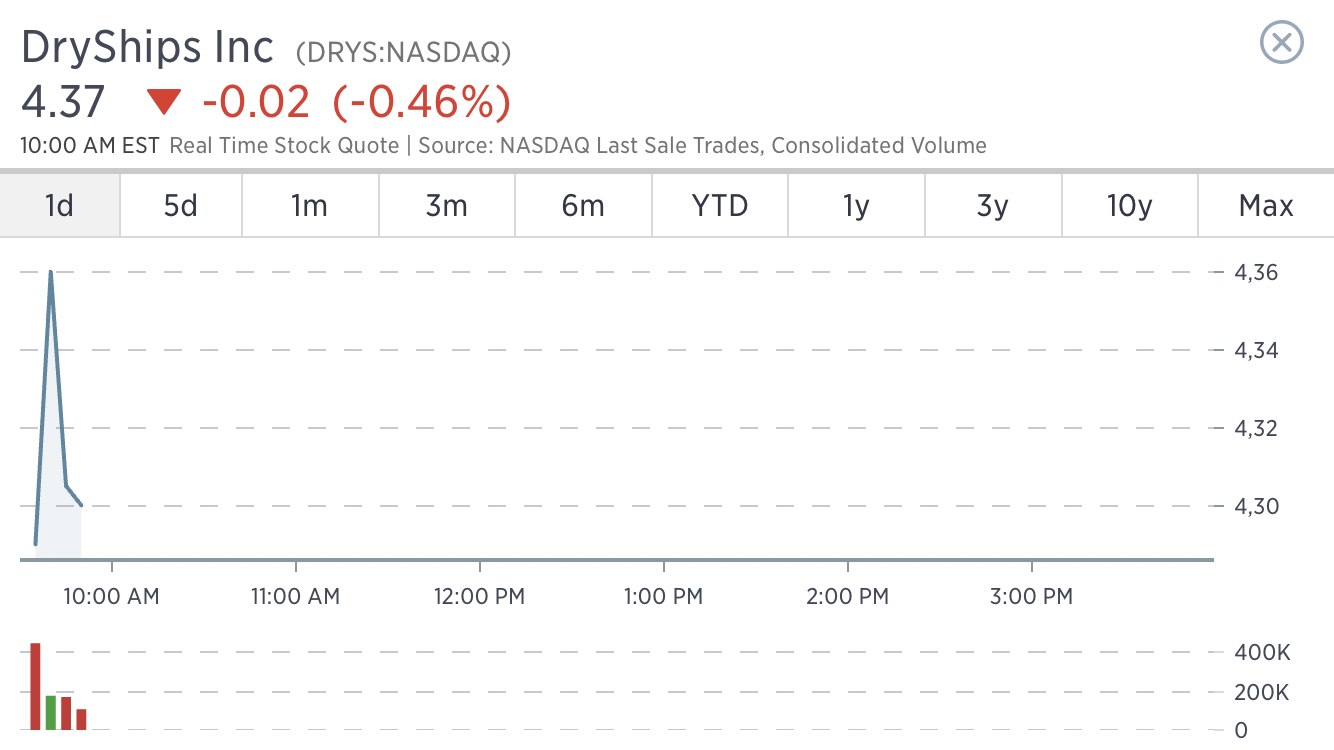Open the 3m chart view
Image resolution: width=1334 pixels, height=750 pixels.
click(x=447, y=206)
